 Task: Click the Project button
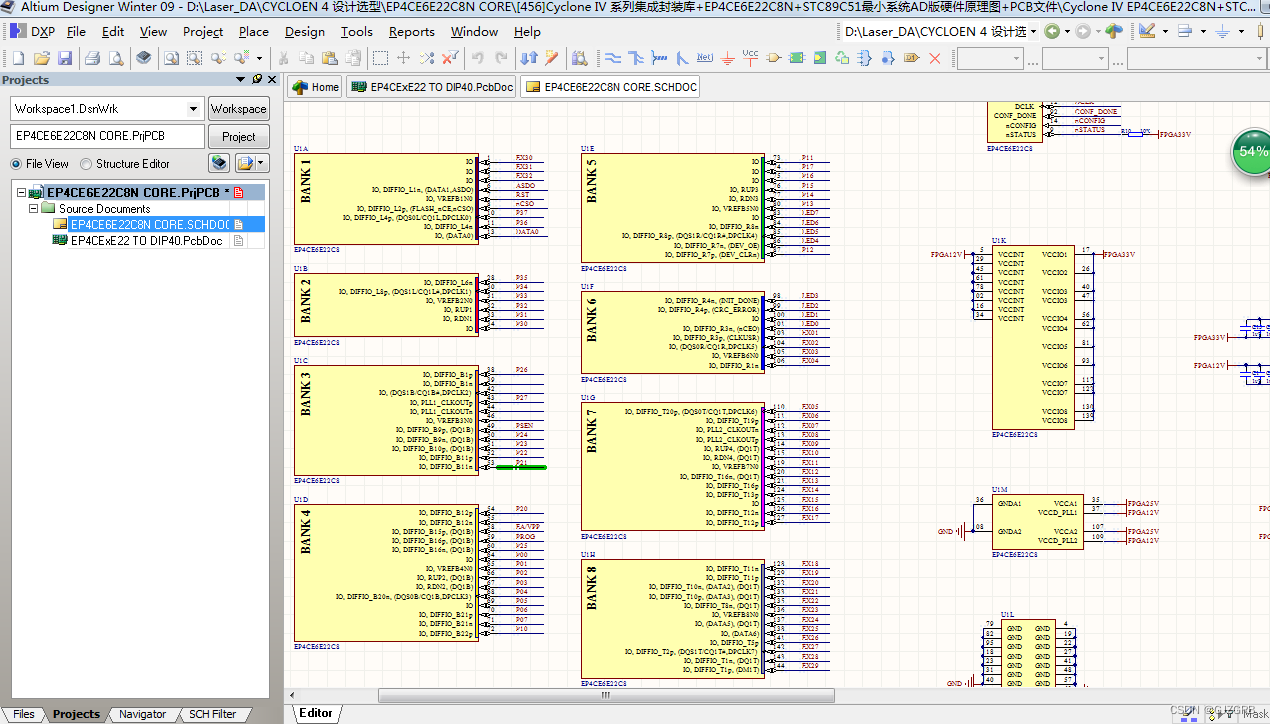tap(238, 137)
